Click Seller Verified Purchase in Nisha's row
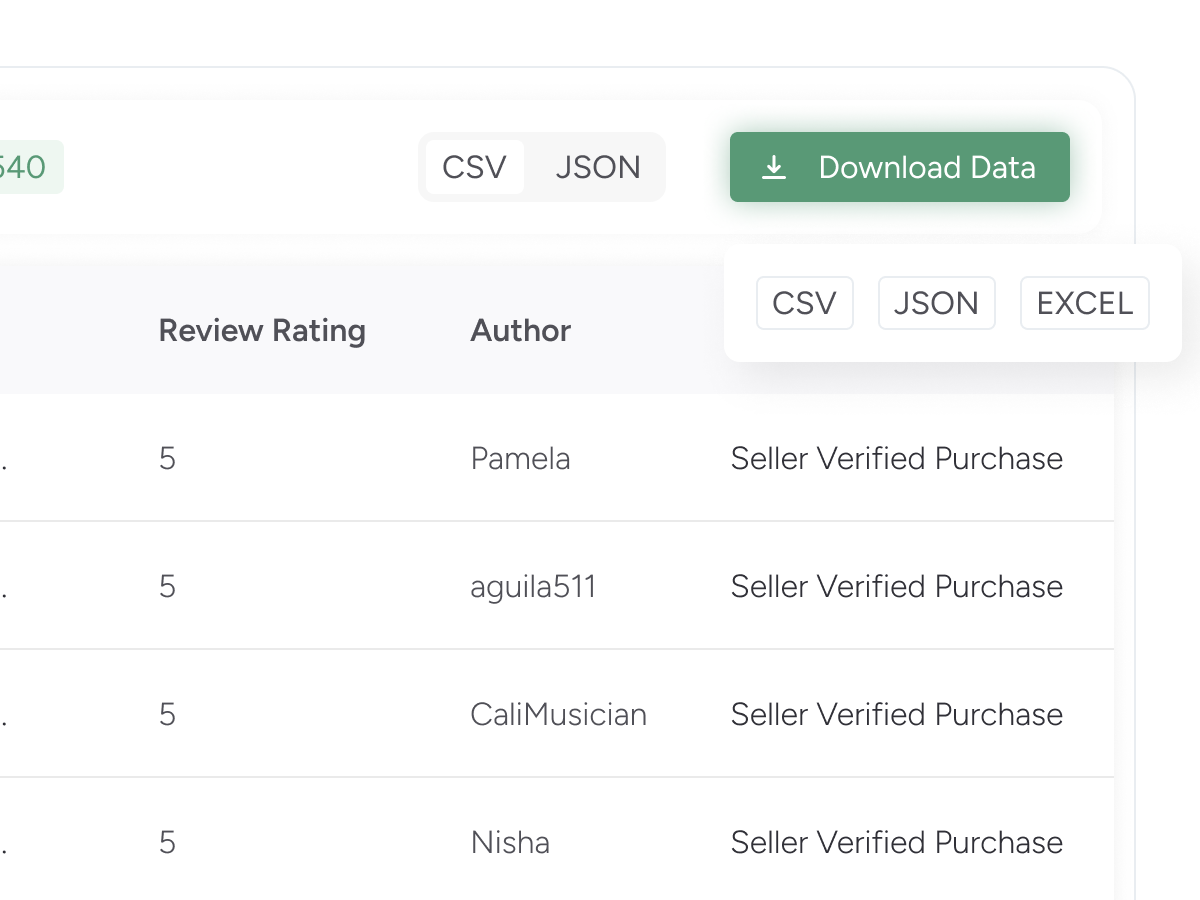 pyautogui.click(x=896, y=843)
